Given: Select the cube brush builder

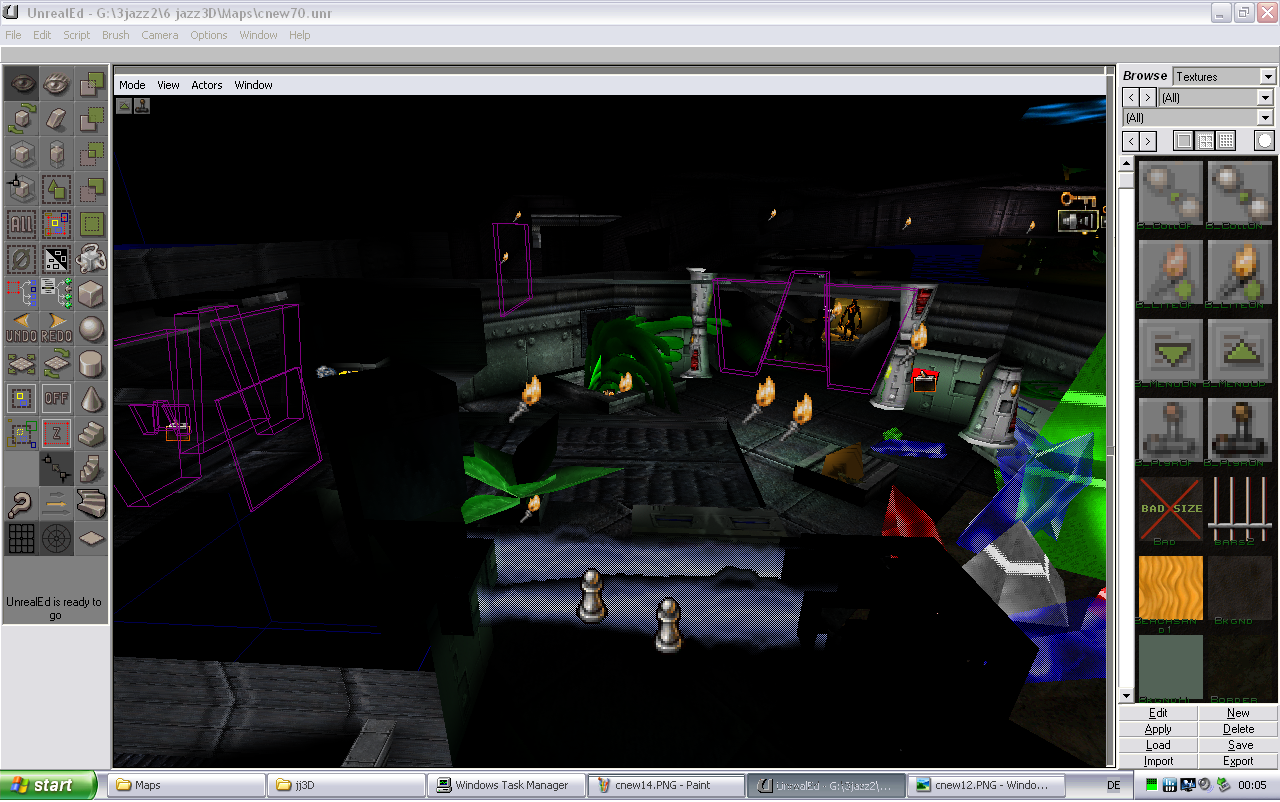Looking at the screenshot, I should [91, 294].
